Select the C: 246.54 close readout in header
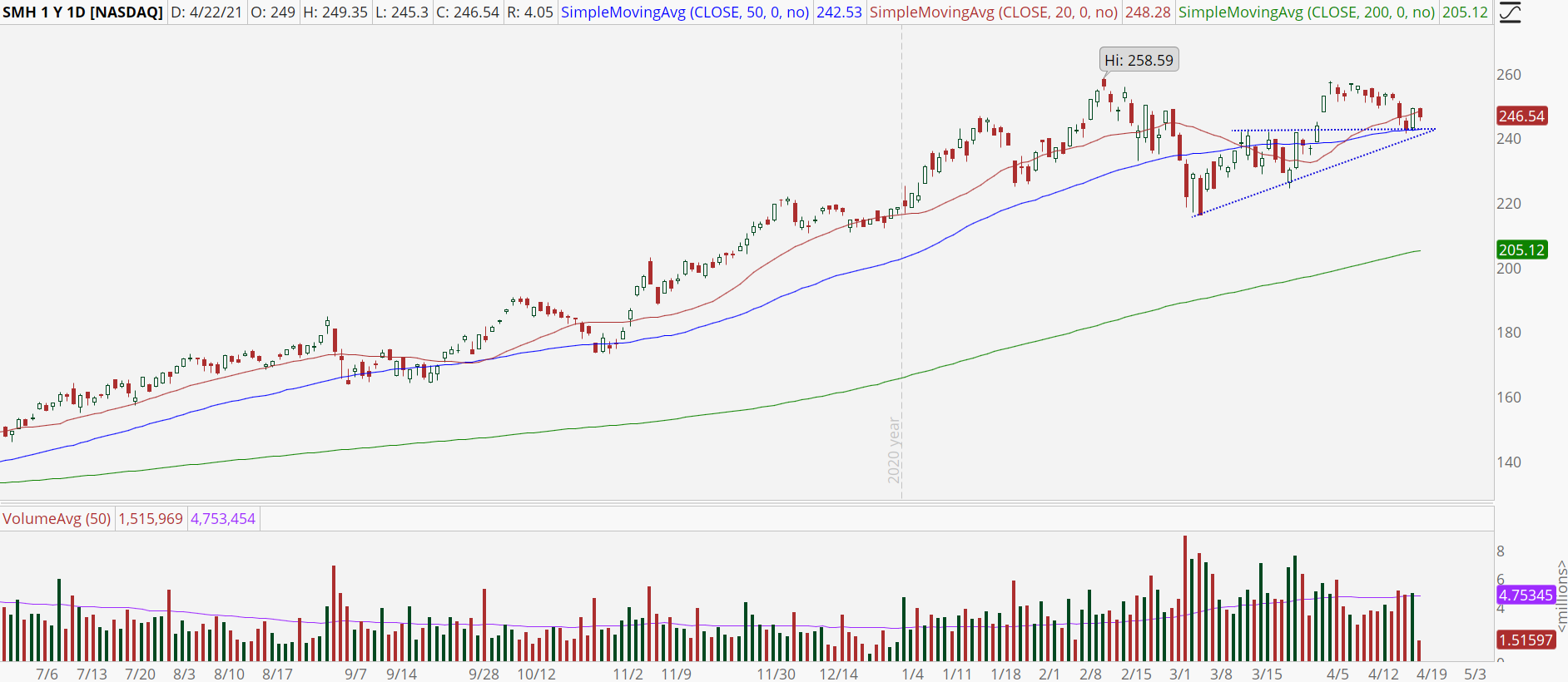The width and height of the screenshot is (1568, 682). (x=469, y=12)
